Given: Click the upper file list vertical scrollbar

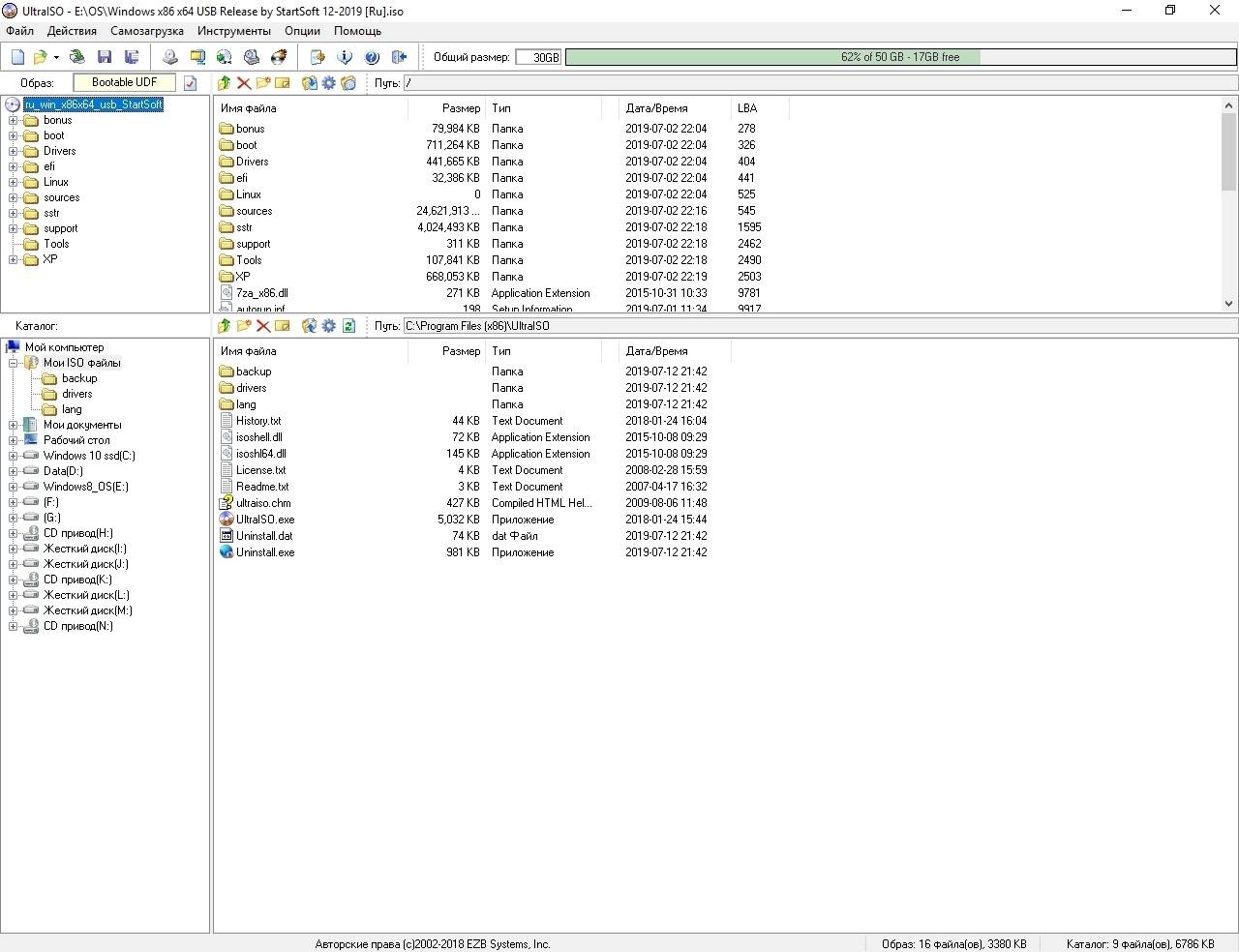Looking at the screenshot, I should point(1228,204).
